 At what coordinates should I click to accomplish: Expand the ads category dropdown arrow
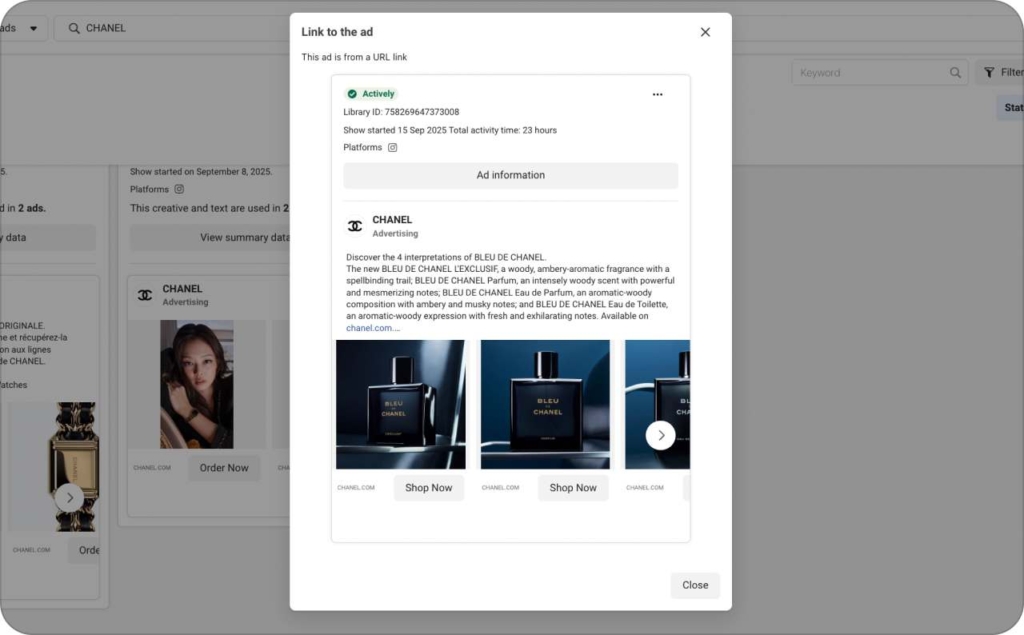coord(33,28)
